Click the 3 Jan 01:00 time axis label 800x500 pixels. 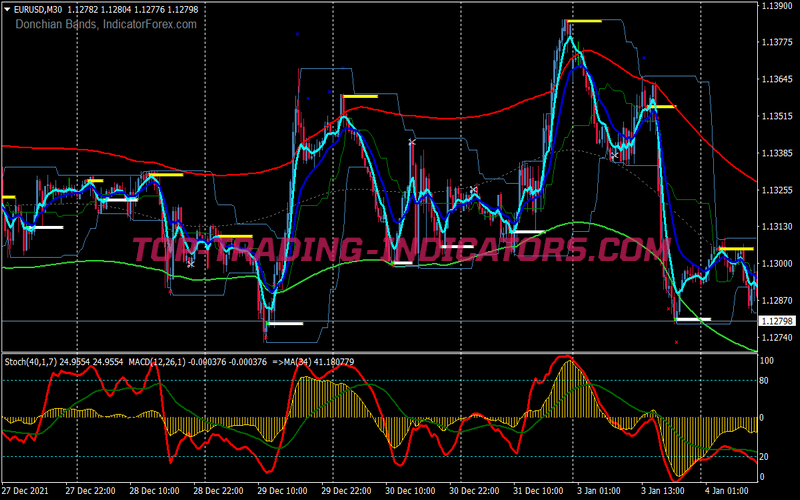tap(600, 491)
